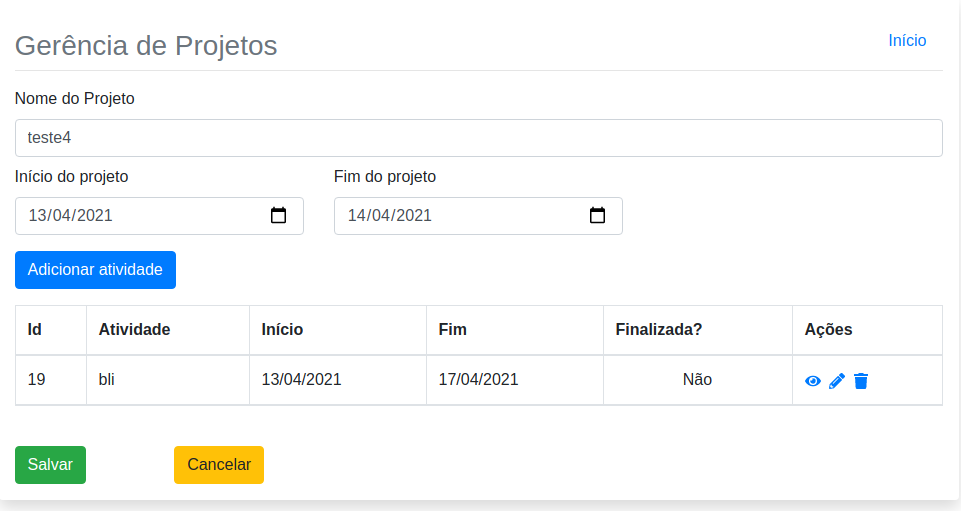Select start date 13/04/2021 in table row
Image resolution: width=961 pixels, height=511 pixels.
point(302,380)
